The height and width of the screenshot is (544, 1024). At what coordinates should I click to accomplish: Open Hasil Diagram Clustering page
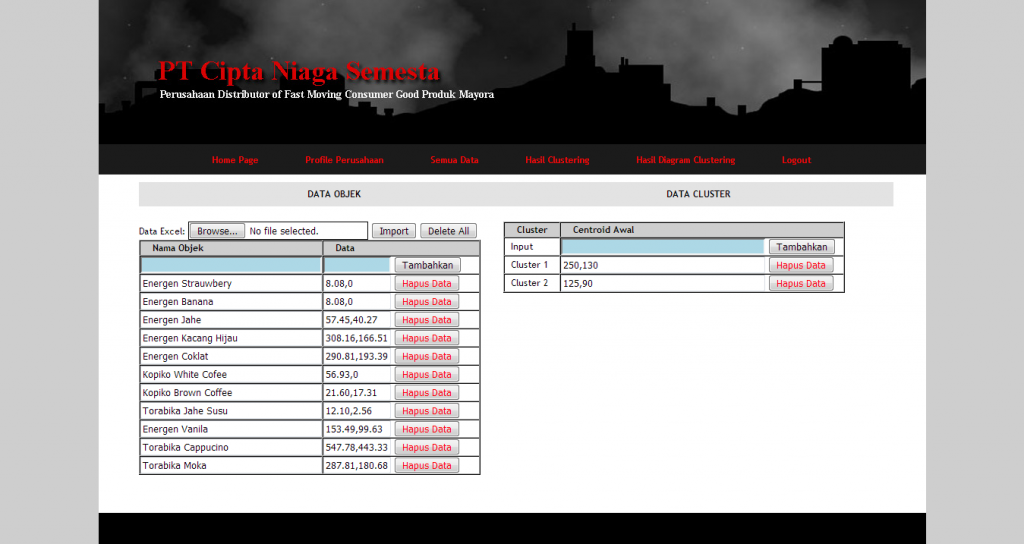(x=685, y=160)
